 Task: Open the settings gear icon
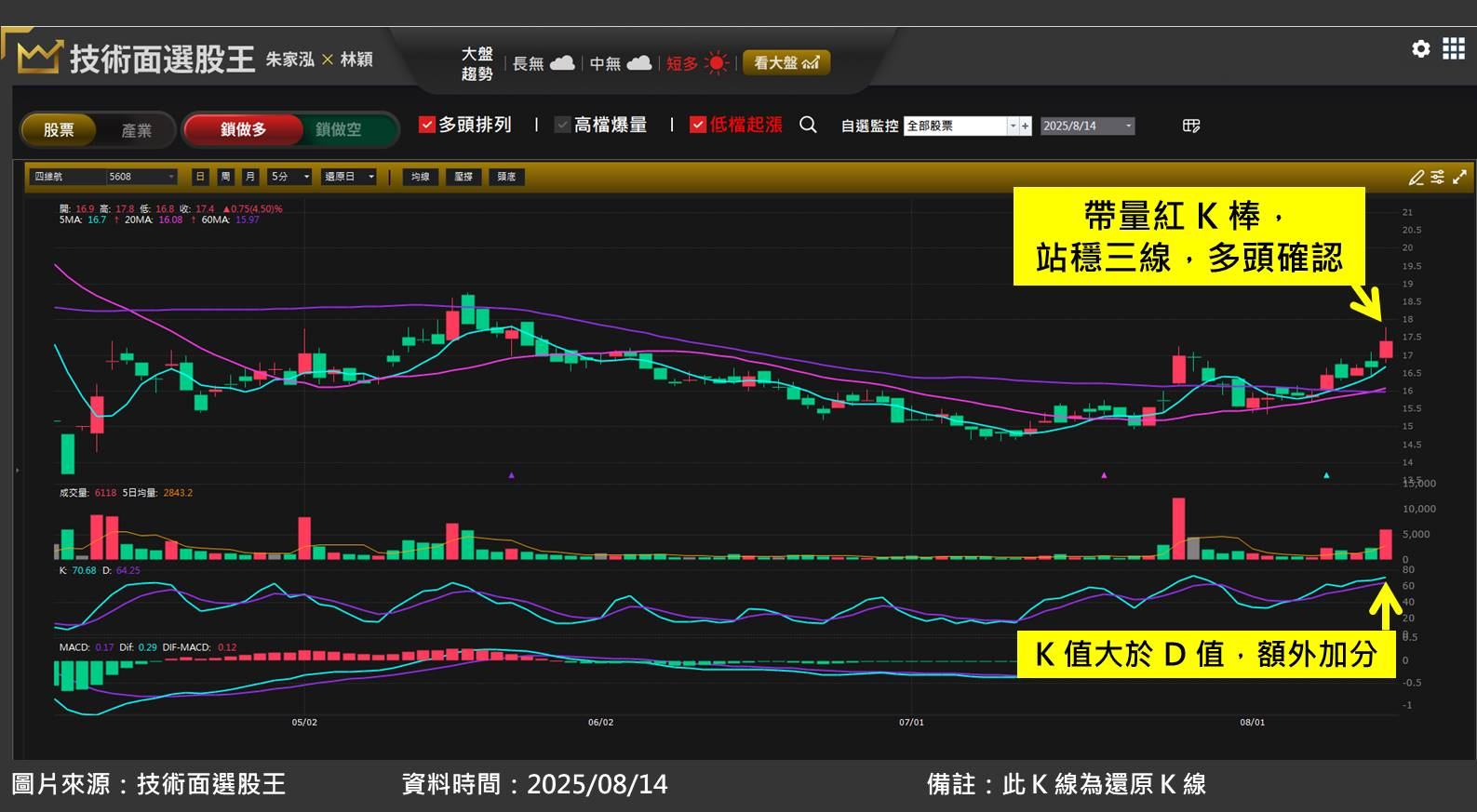1420,48
